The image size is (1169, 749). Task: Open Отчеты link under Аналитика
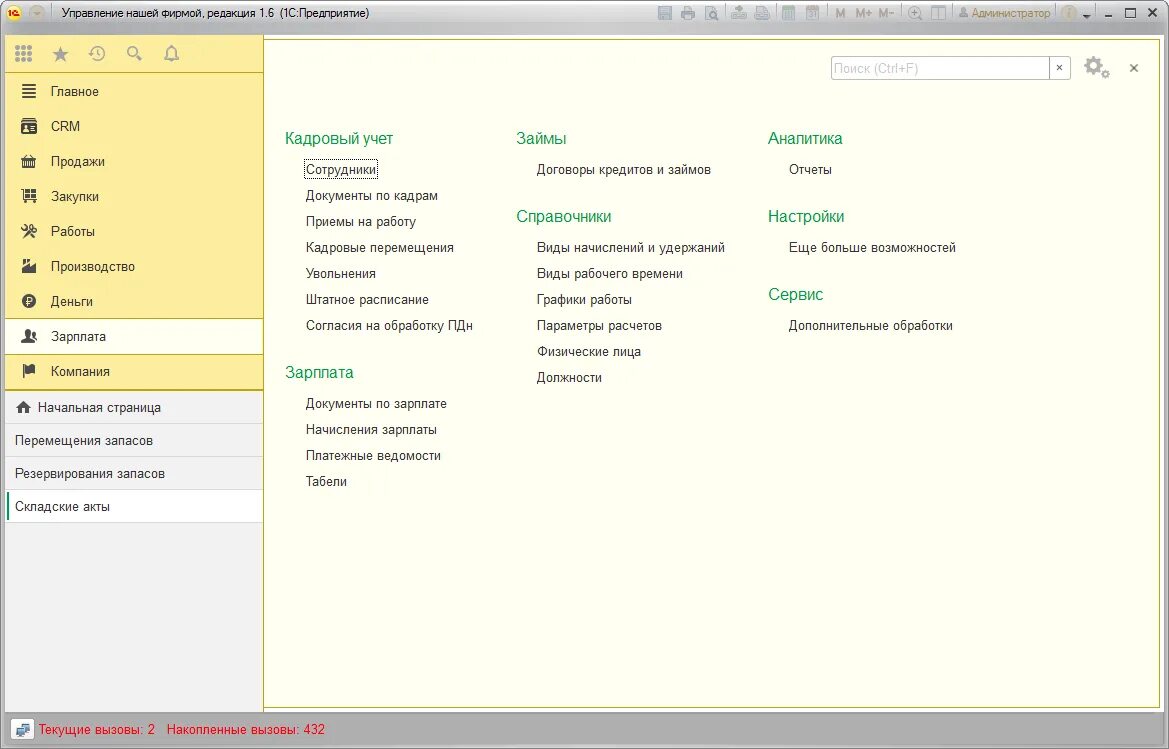click(810, 169)
